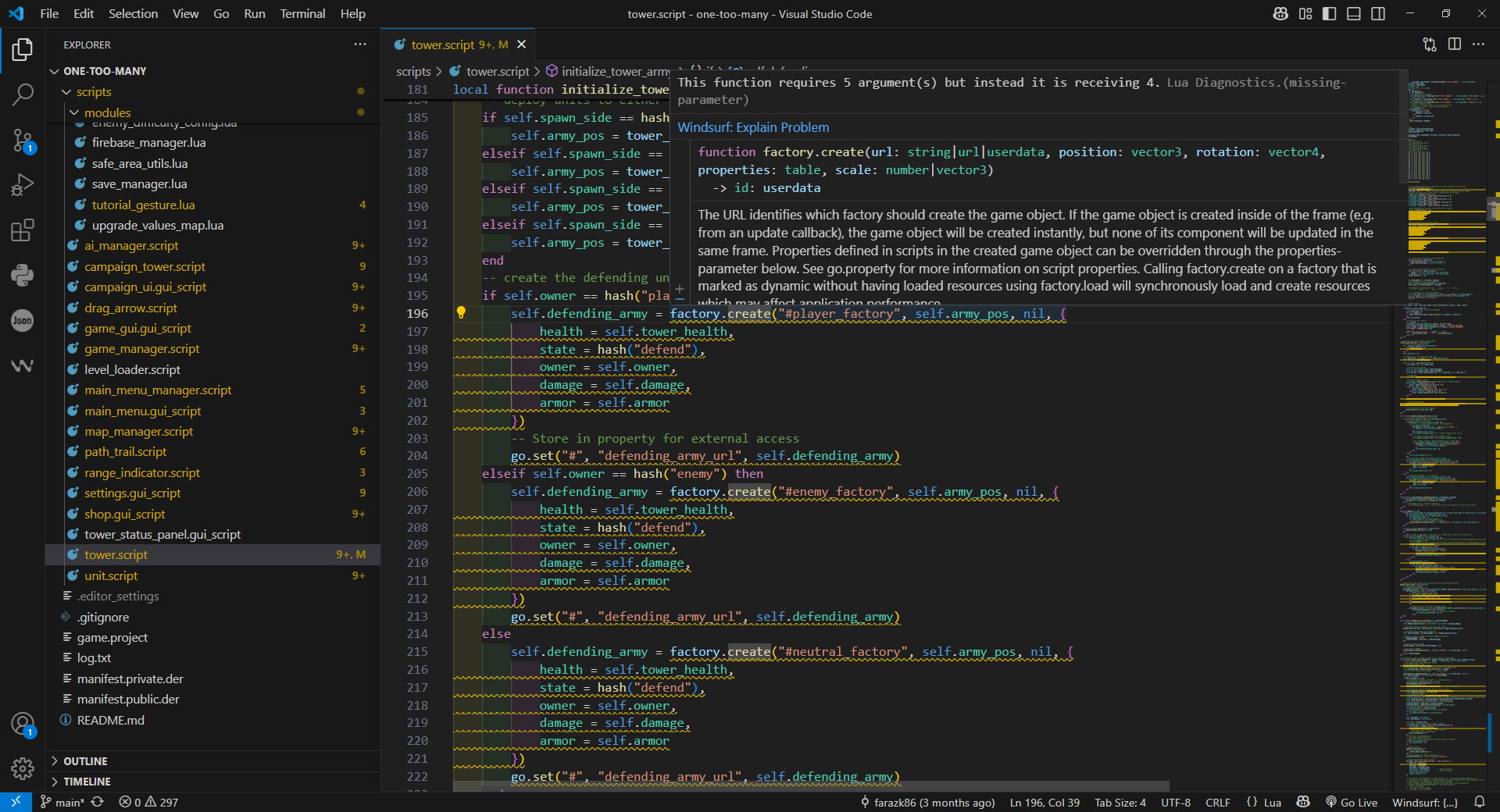Click Go Live in status bar
This screenshot has width=1500, height=812.
click(1352, 803)
